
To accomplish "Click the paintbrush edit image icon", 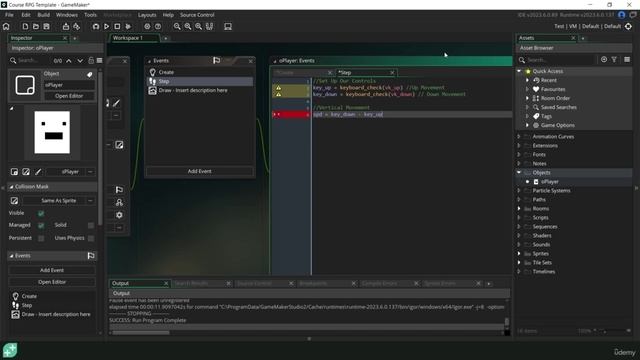I will click(x=38, y=172).
